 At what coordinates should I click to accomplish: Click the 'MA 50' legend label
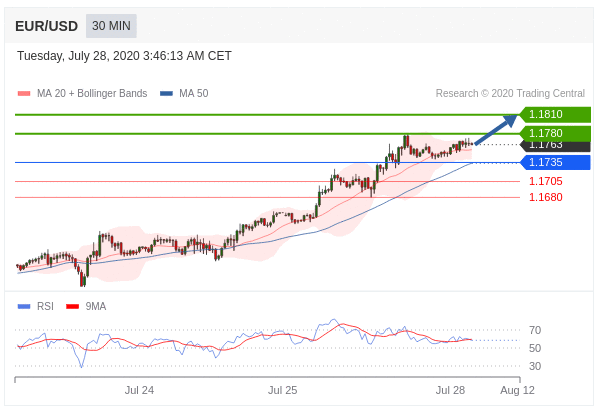(194, 93)
